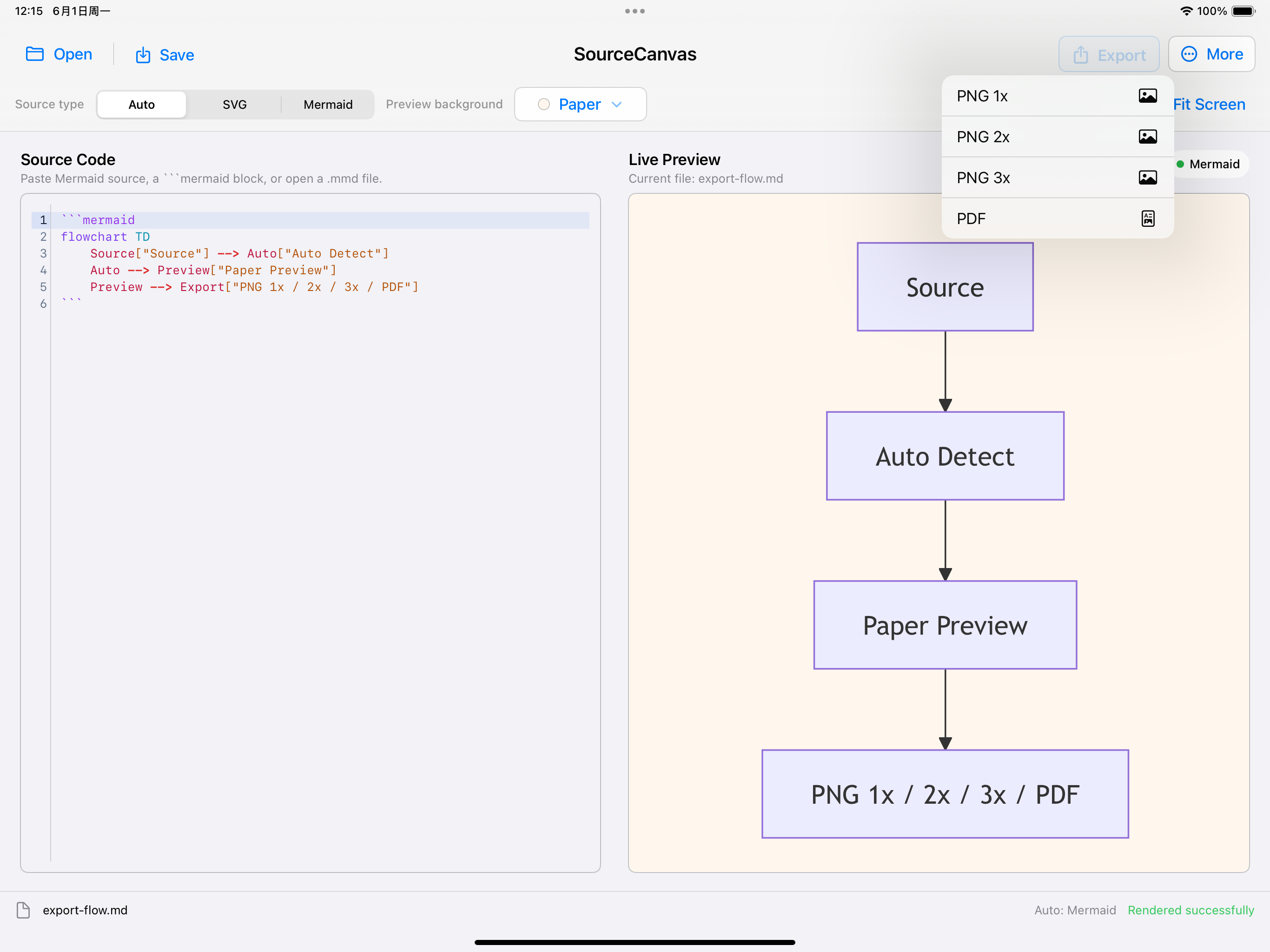The image size is (1270, 952).
Task: Select Mermaid source type
Action: (x=328, y=105)
